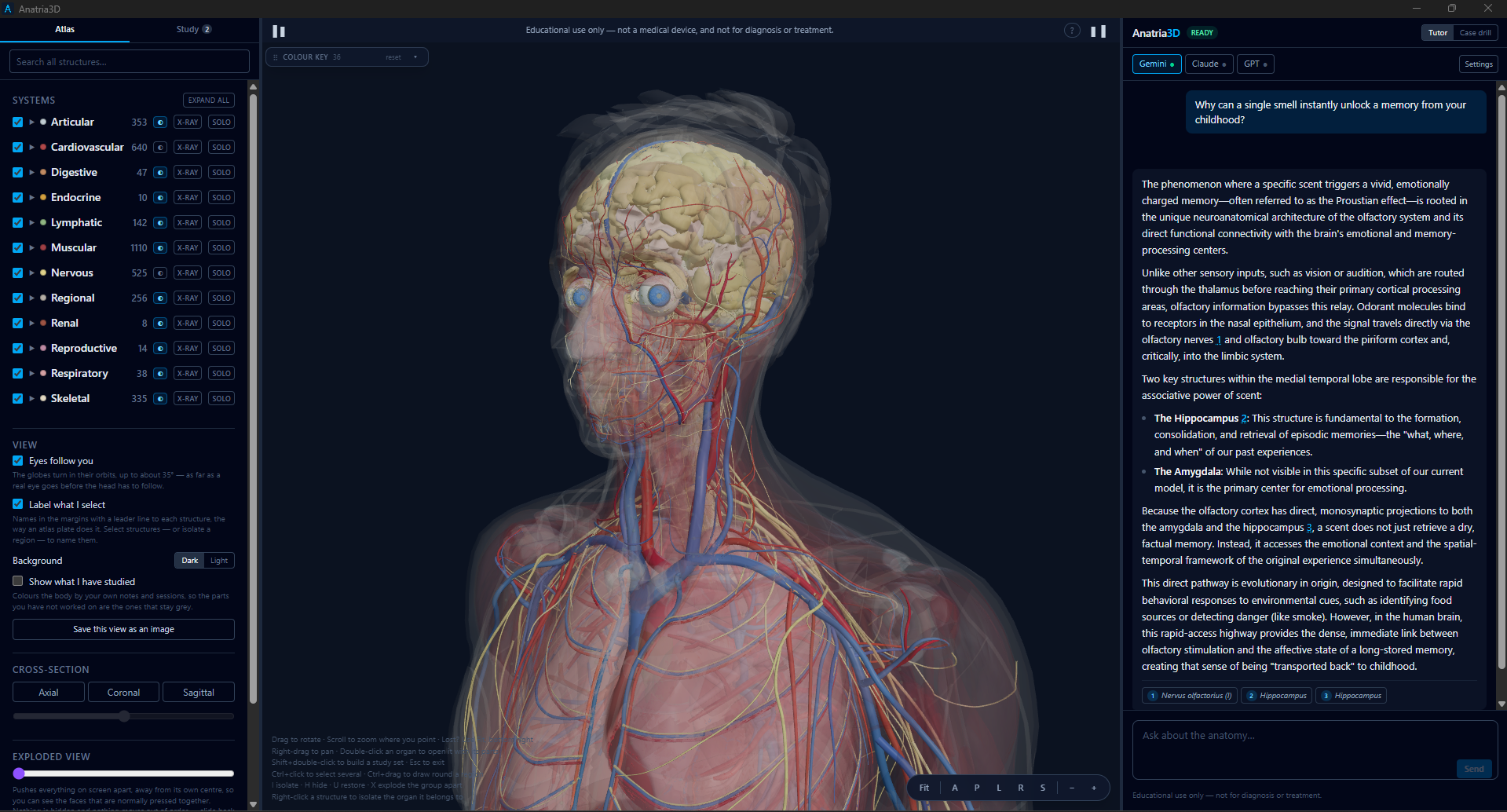Disable the Eyes follow you checkbox
The image size is (1507, 812).
[x=17, y=461]
